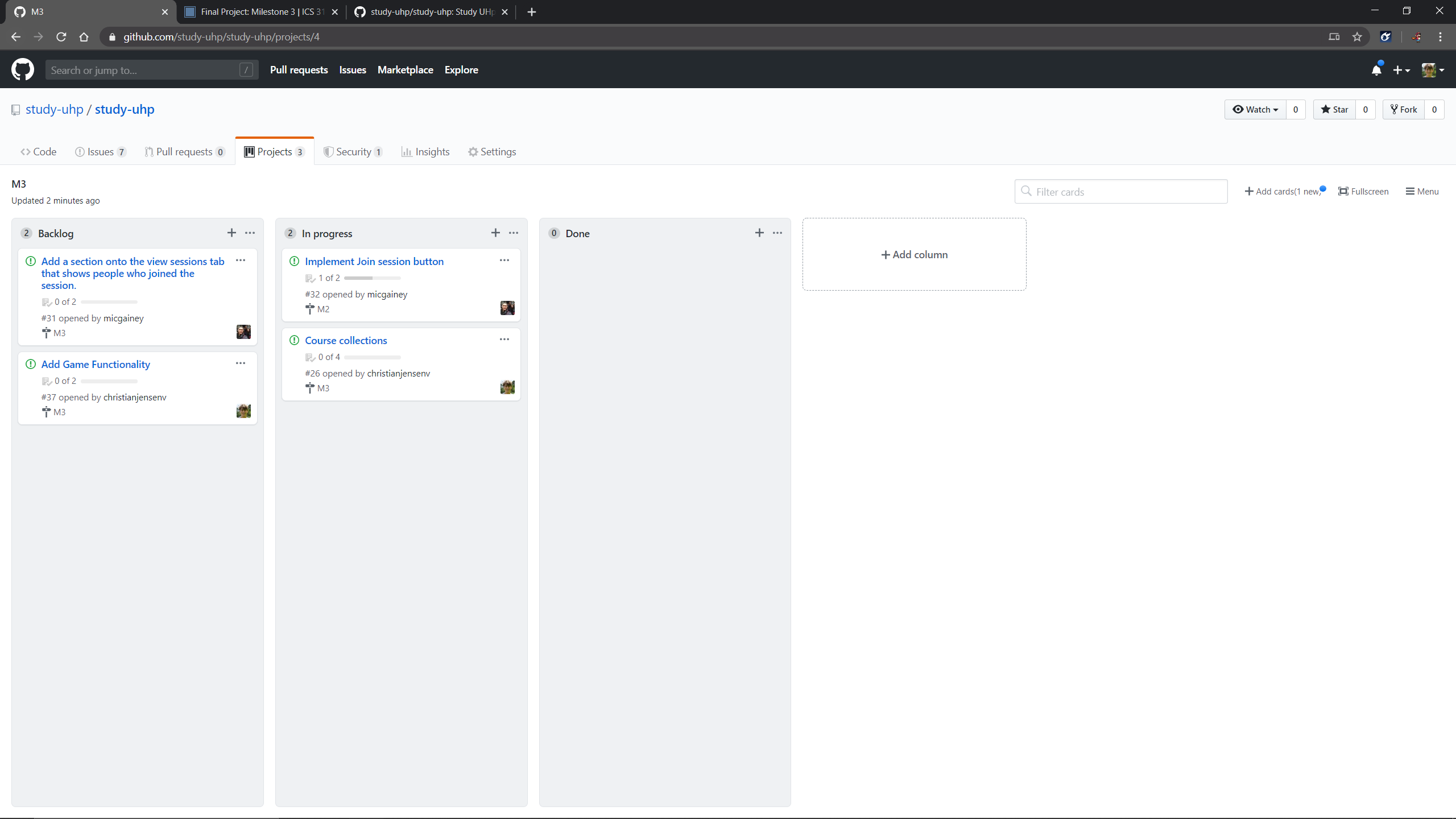The height and width of the screenshot is (819, 1456).
Task: Click Add column button
Action: point(913,254)
